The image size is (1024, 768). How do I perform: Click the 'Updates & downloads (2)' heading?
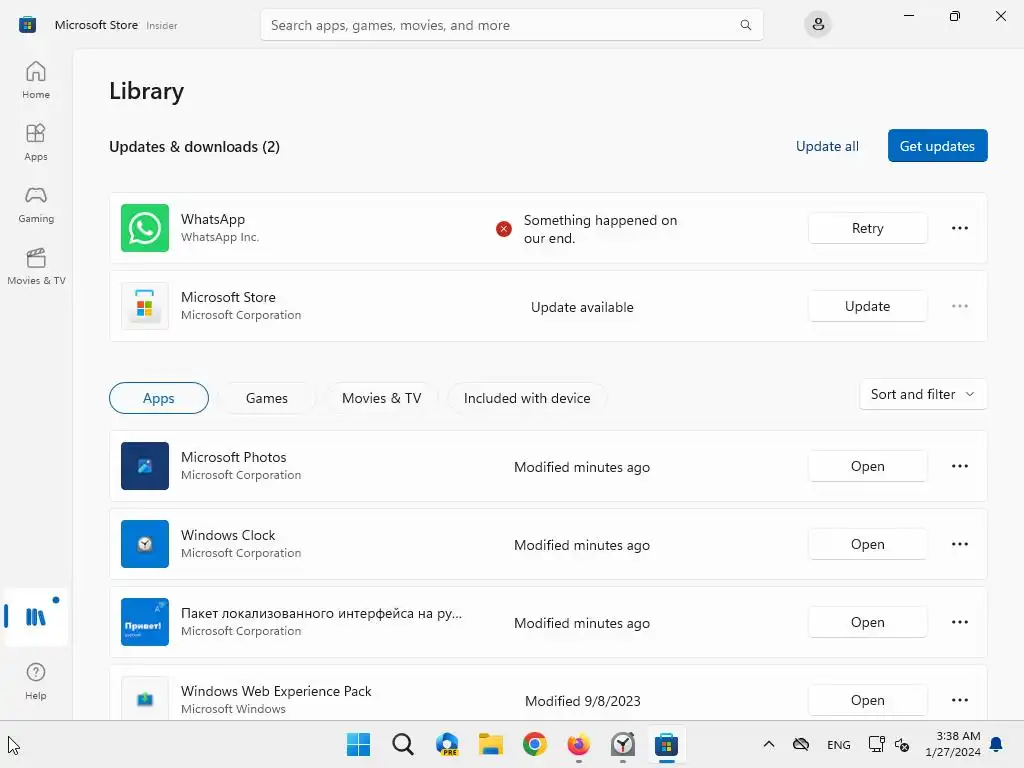tap(195, 146)
